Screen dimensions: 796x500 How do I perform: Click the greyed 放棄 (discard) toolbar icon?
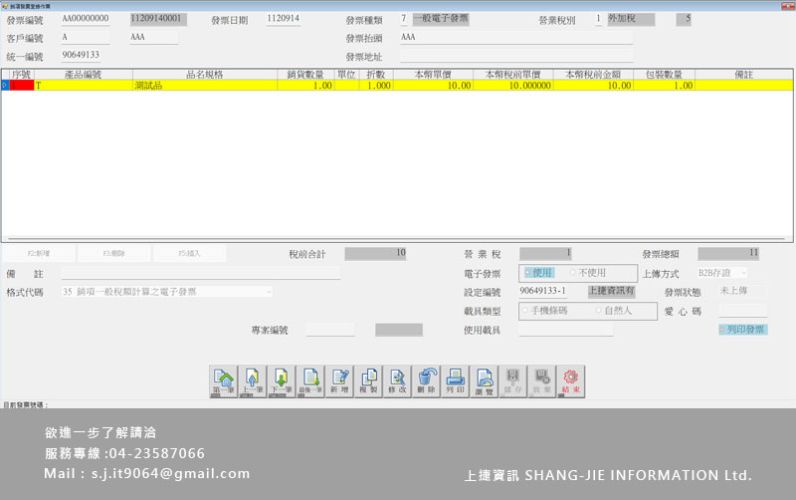[542, 381]
